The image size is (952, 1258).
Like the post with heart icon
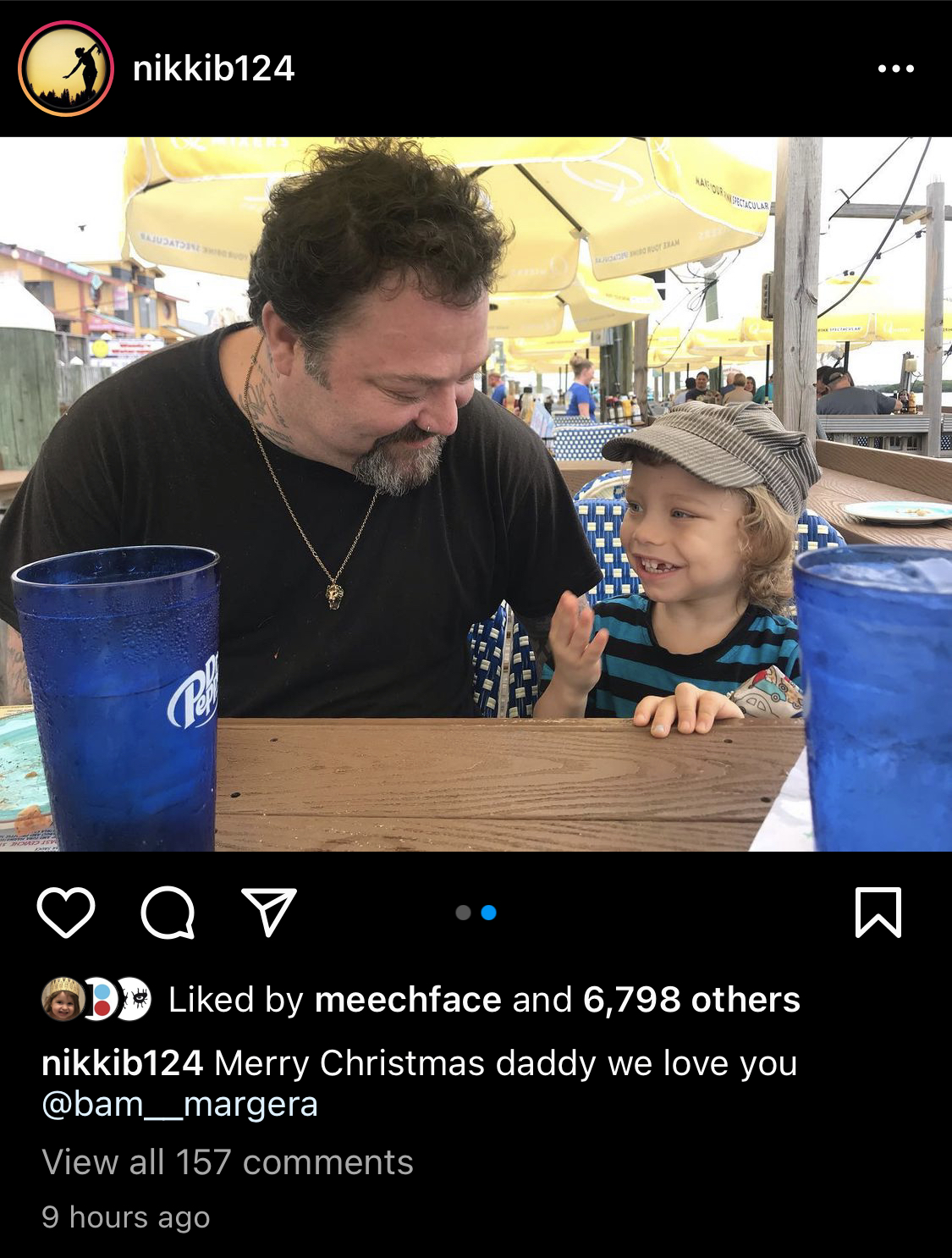66,913
